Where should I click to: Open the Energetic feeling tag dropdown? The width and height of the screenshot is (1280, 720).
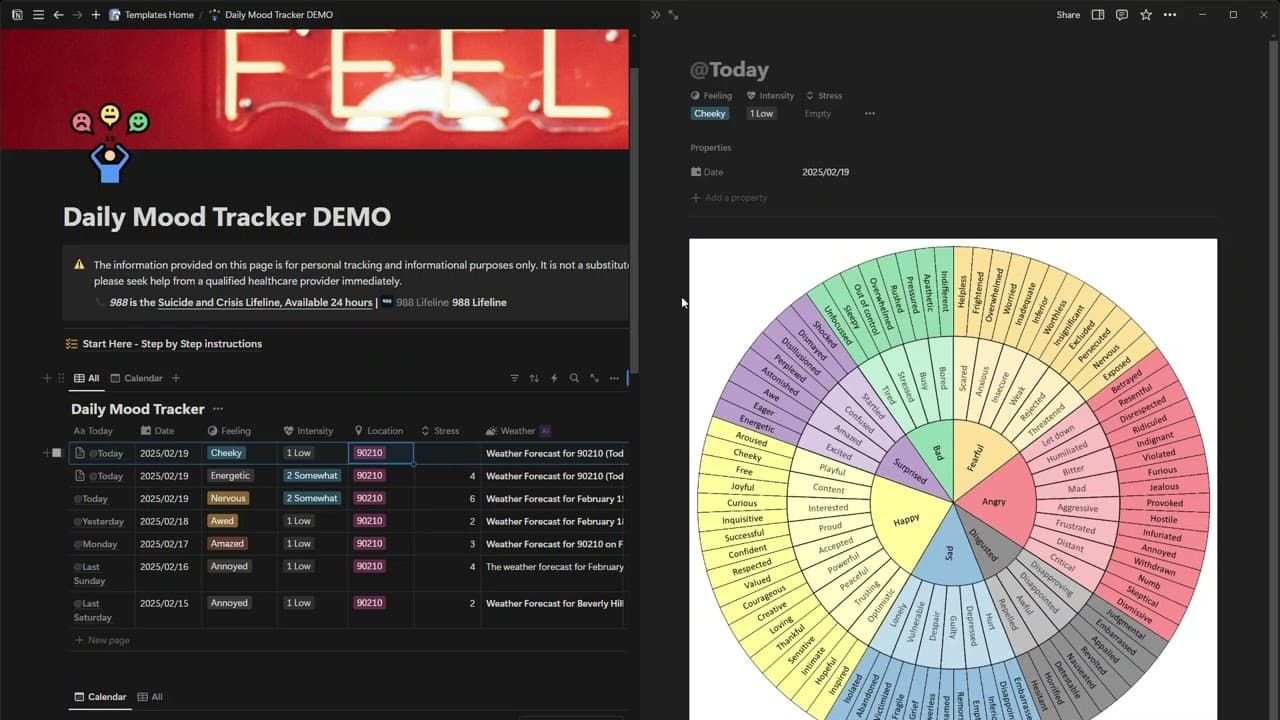(x=230, y=476)
